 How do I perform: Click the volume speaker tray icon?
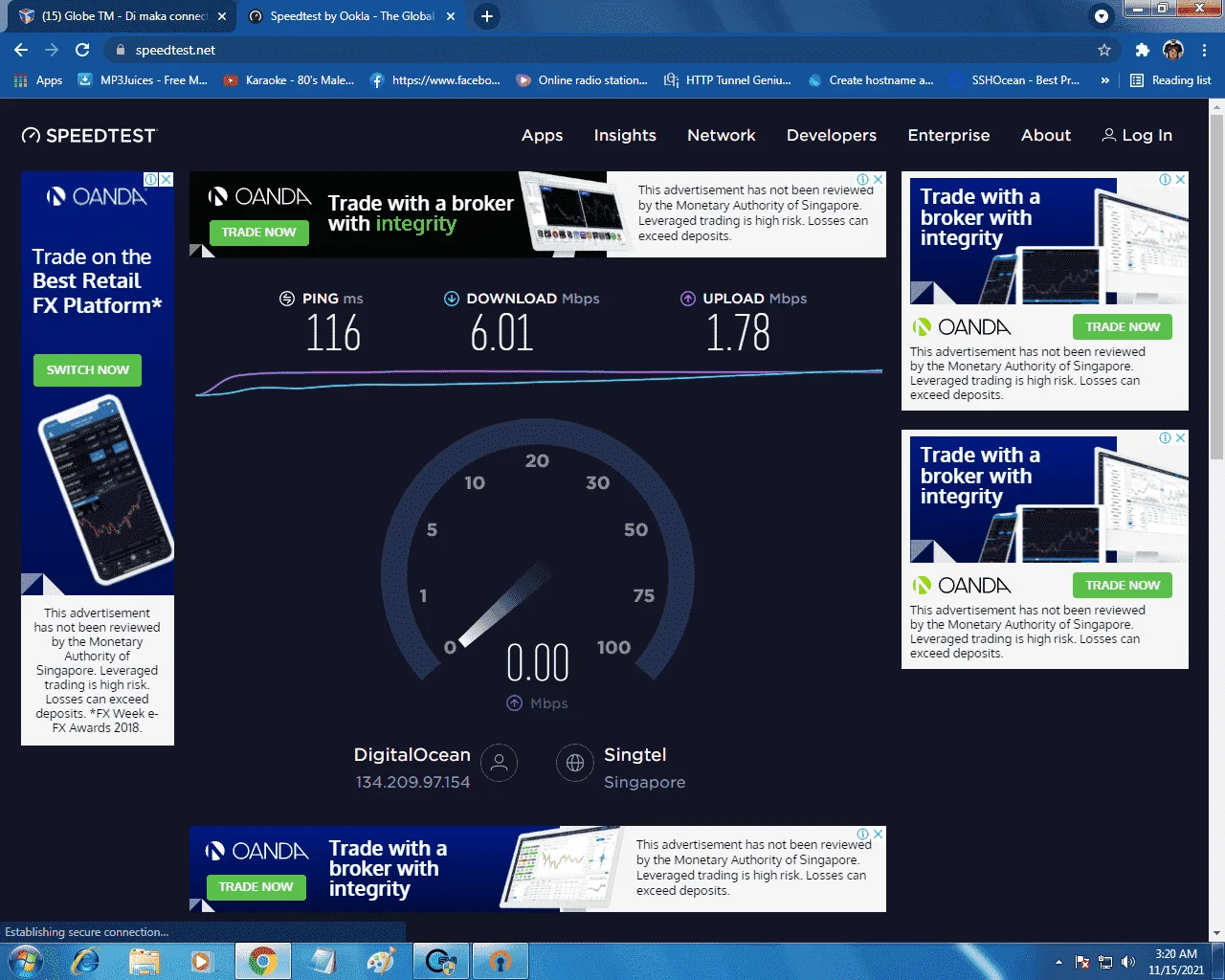(1128, 962)
